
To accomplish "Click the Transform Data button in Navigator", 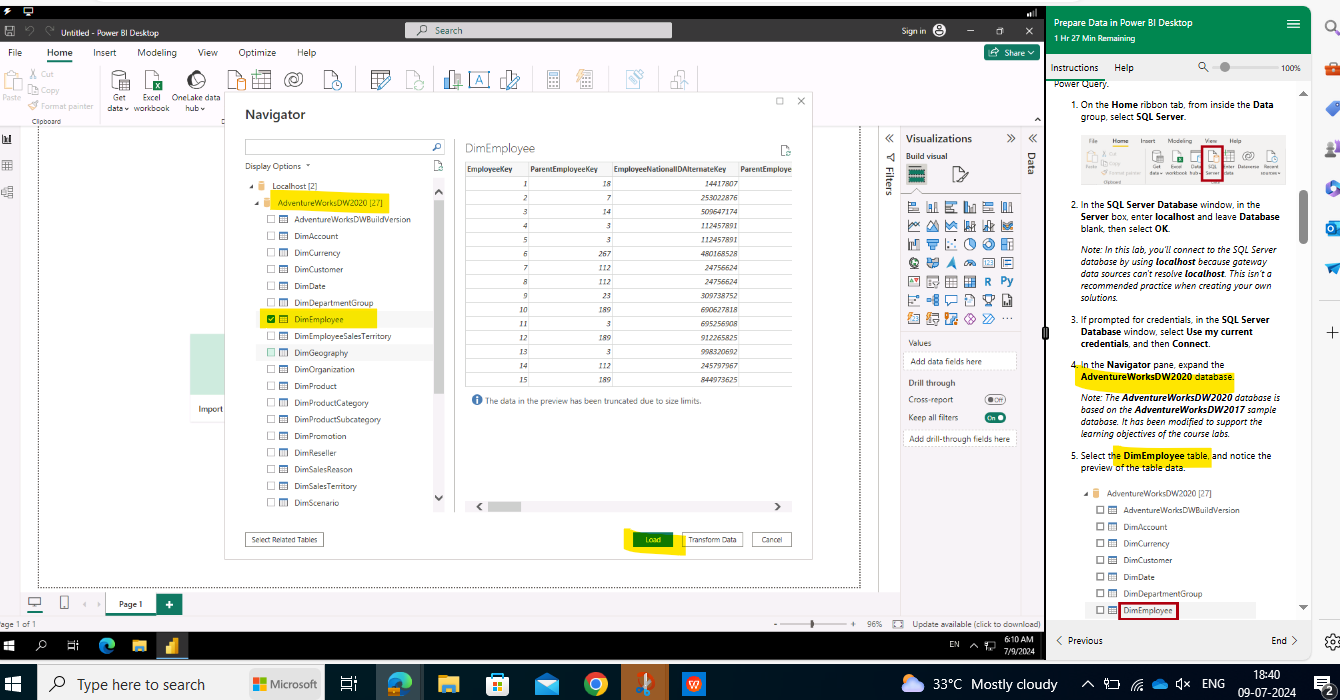I will pyautogui.click(x=713, y=540).
